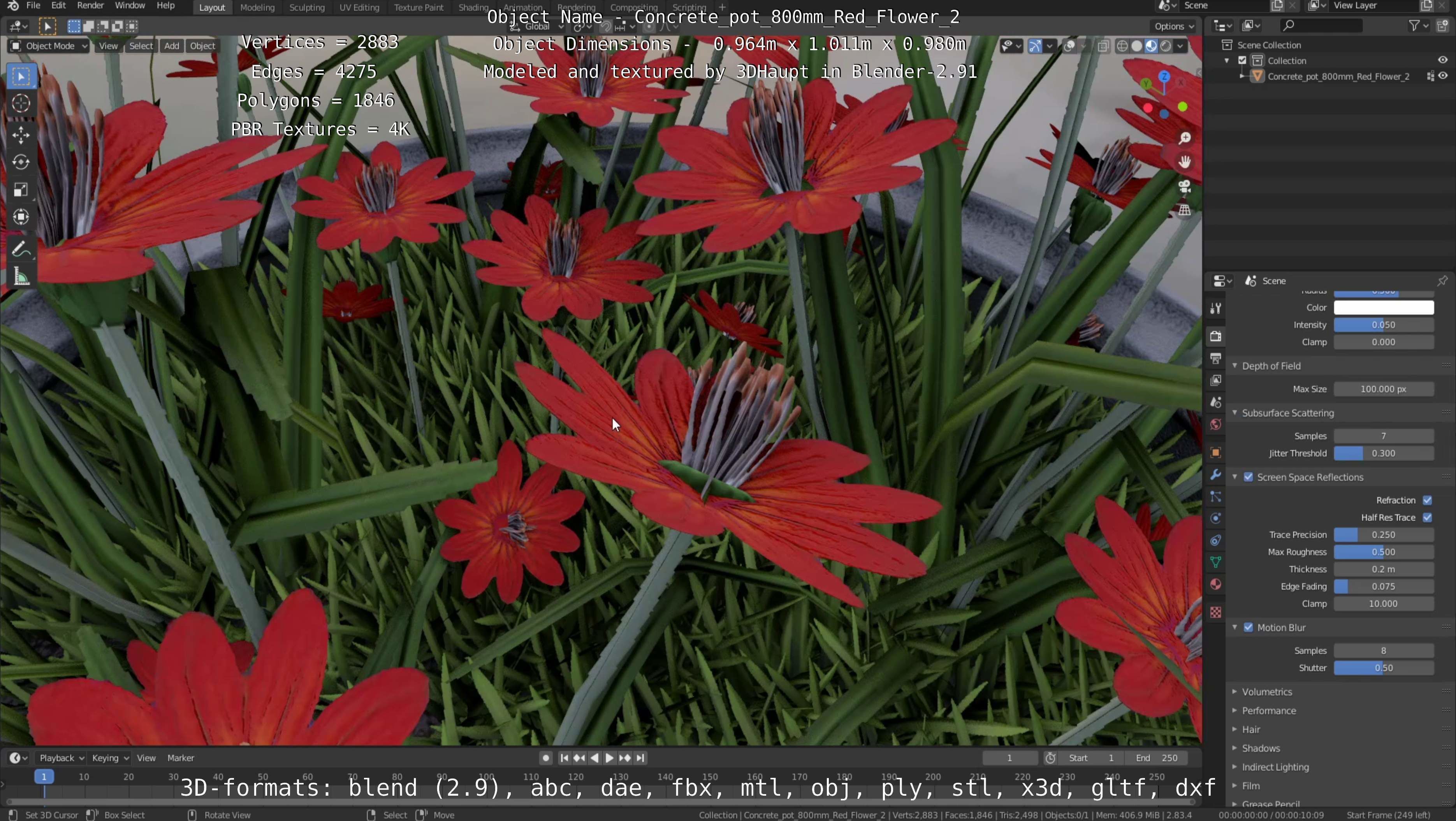Image resolution: width=1456 pixels, height=821 pixels.
Task: Hide Collection in viewport via eye icon
Action: click(x=1443, y=60)
